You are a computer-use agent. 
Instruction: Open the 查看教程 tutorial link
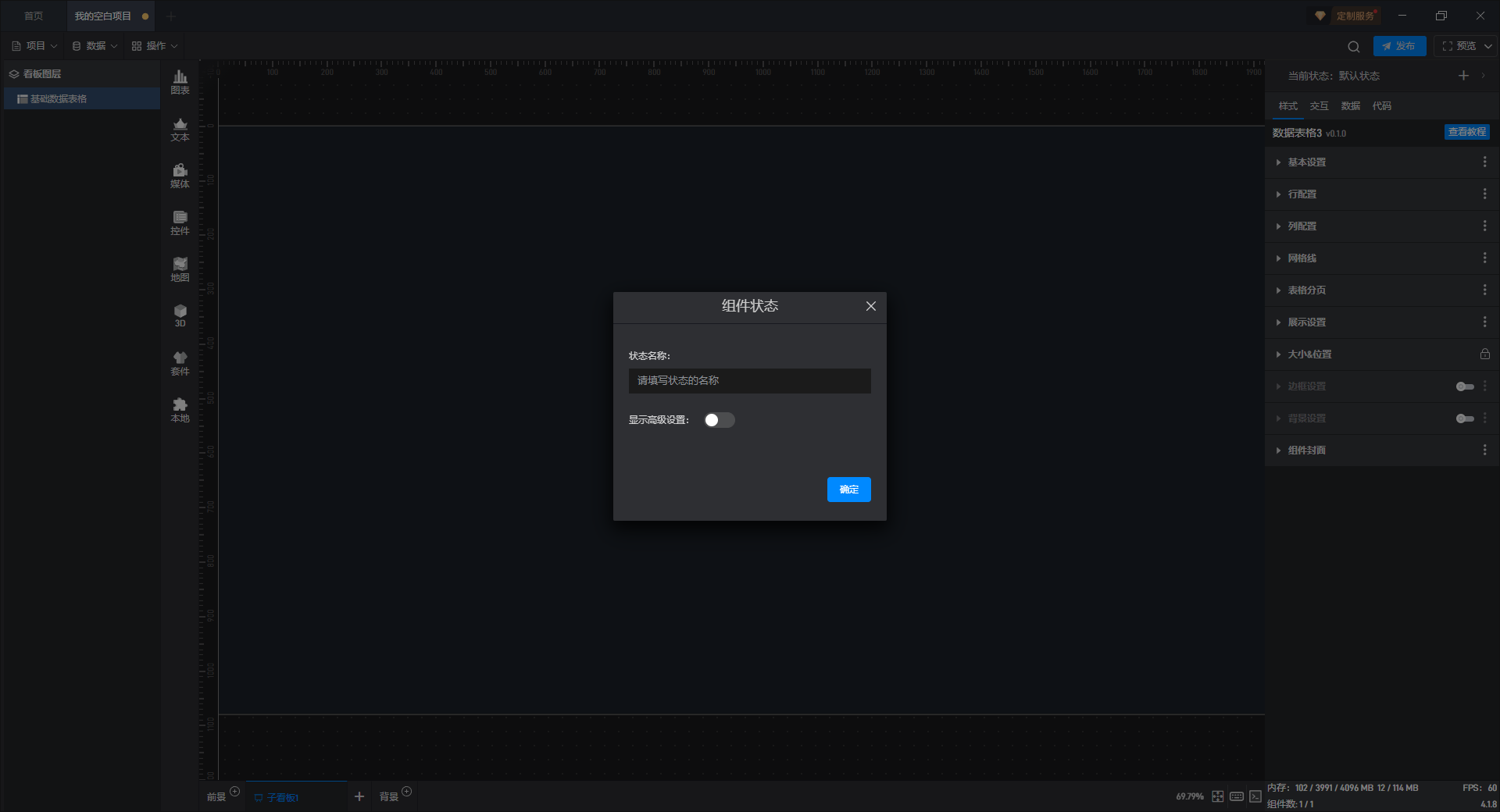point(1466,132)
